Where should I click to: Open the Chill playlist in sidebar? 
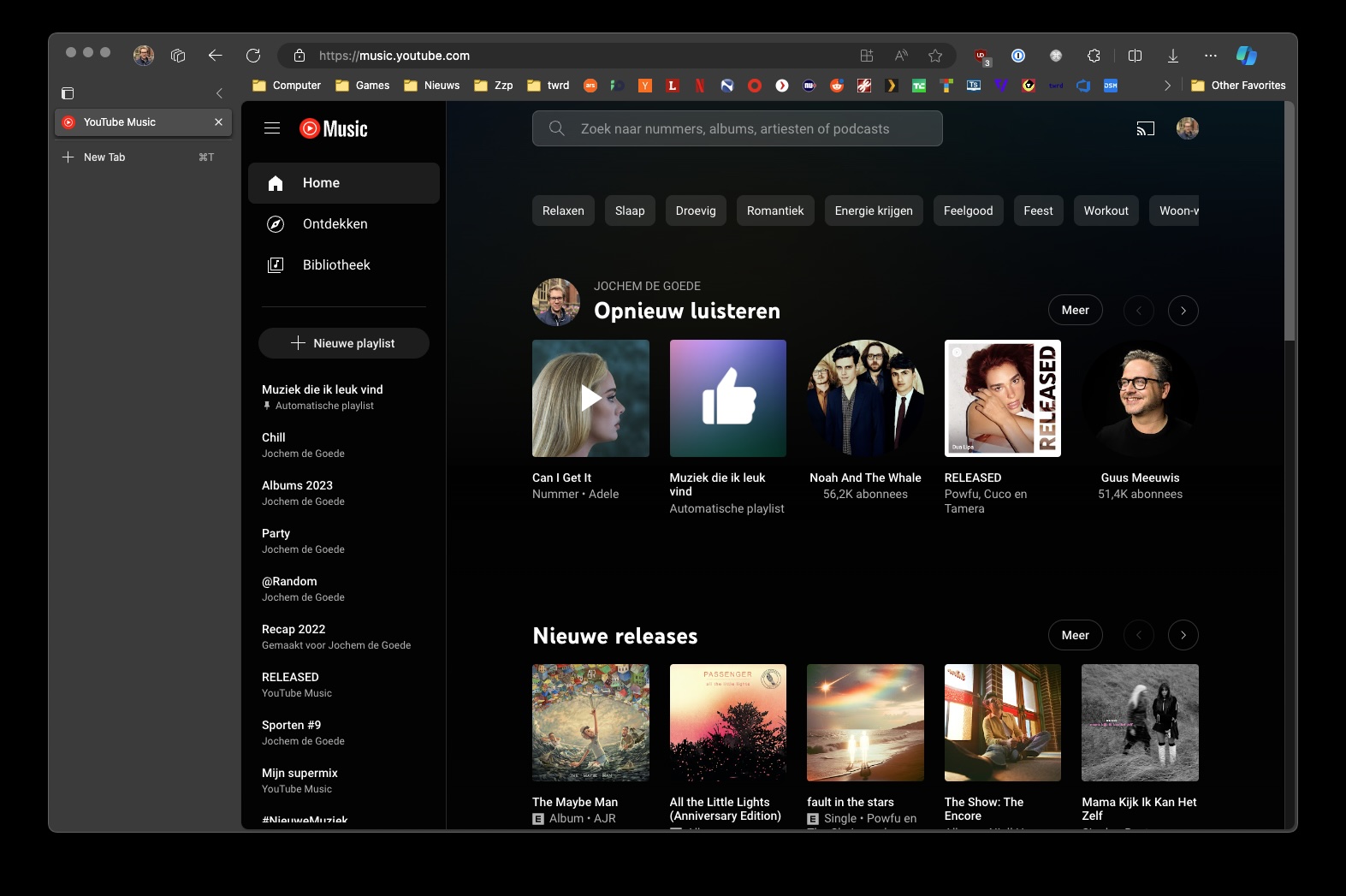344,445
